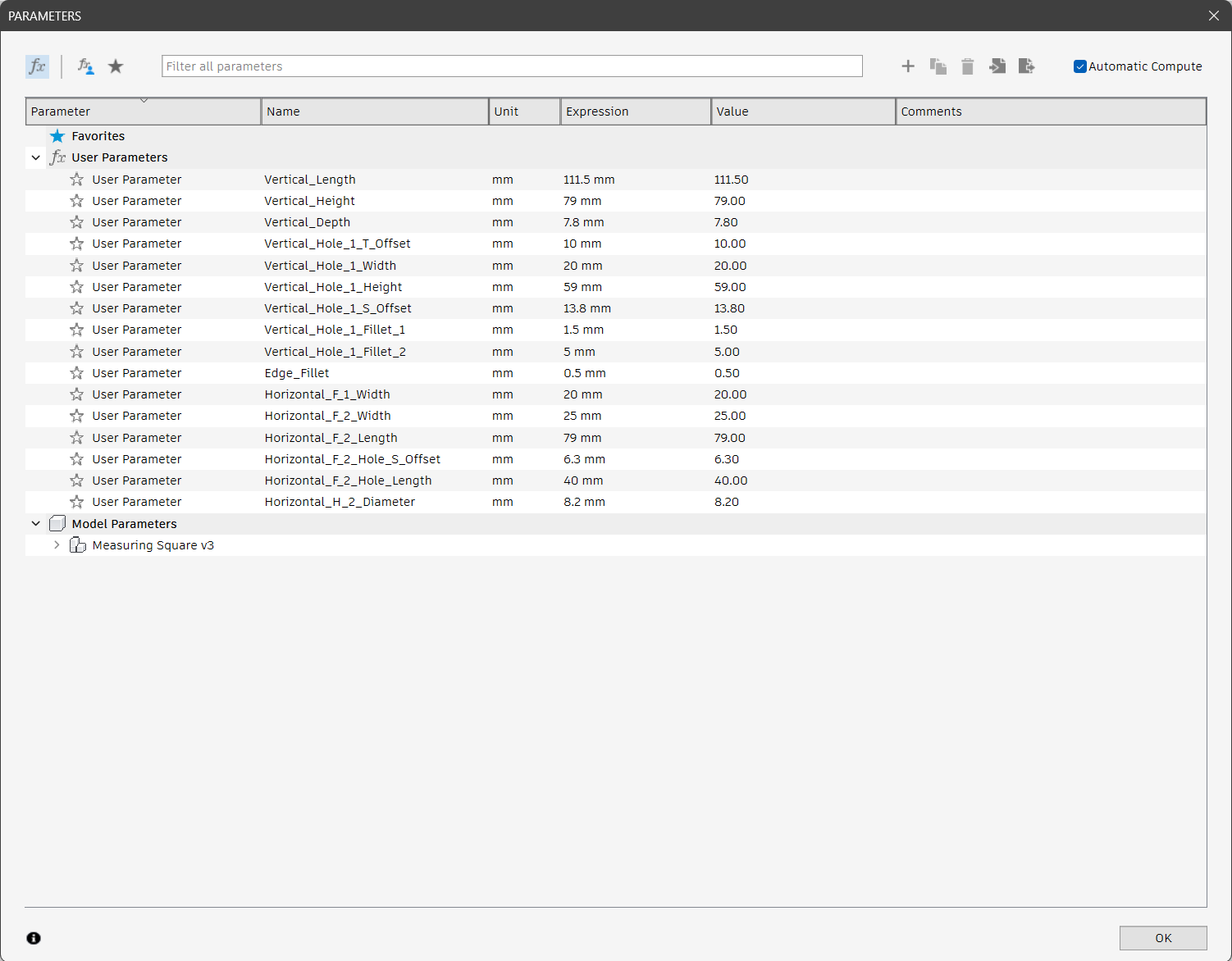Favorite the Vertical_Length parameter star

click(x=77, y=180)
